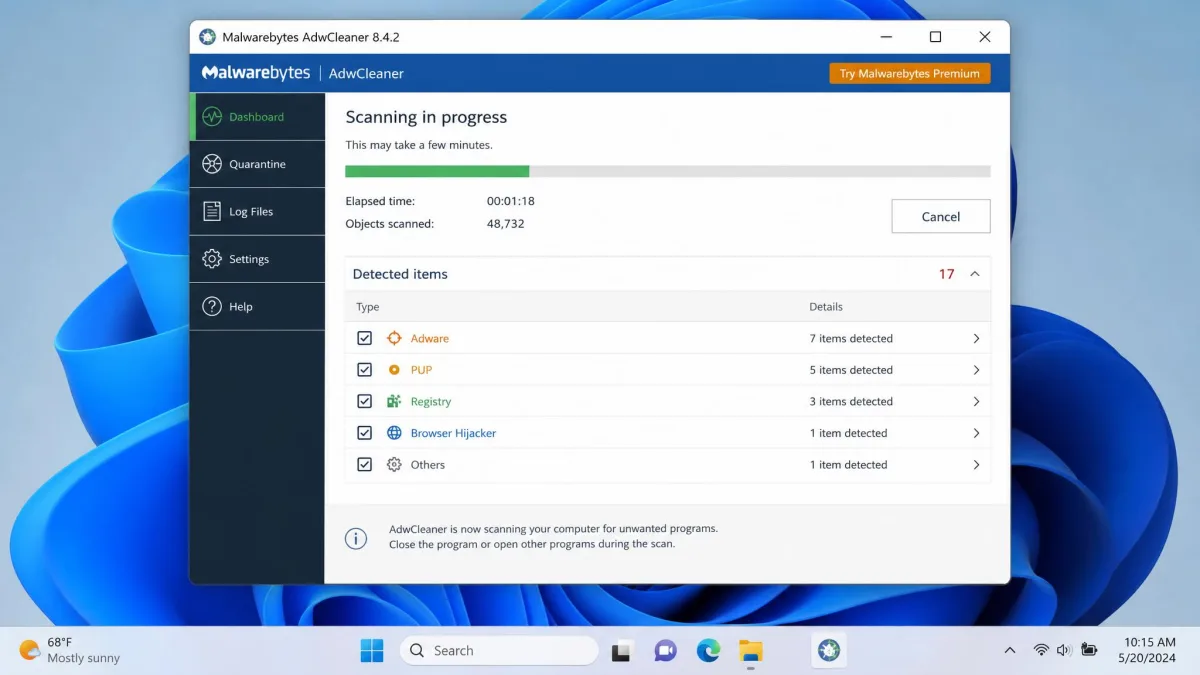Uncheck the Browser Hijacker checkbox

coord(365,433)
